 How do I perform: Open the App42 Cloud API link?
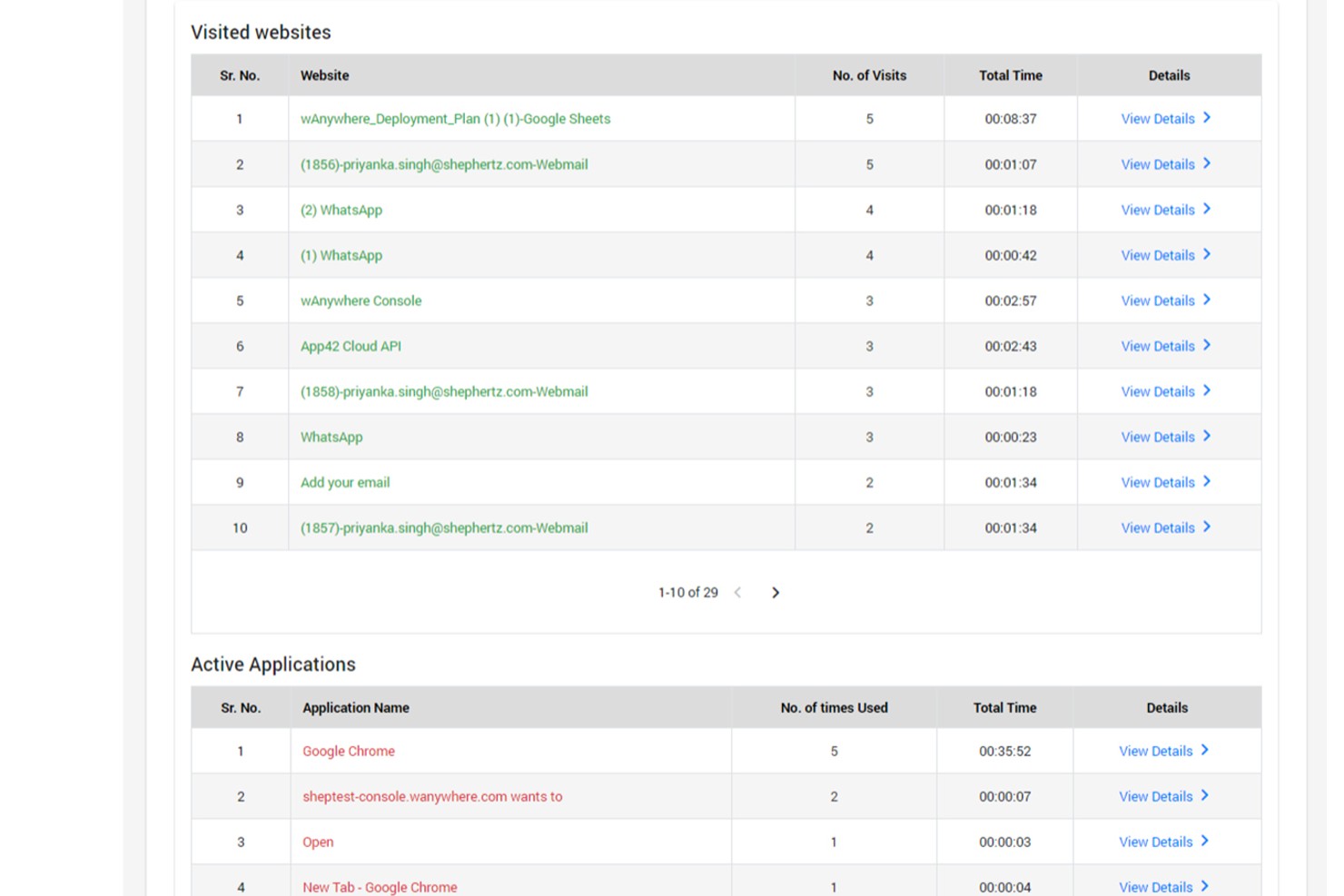pos(351,346)
